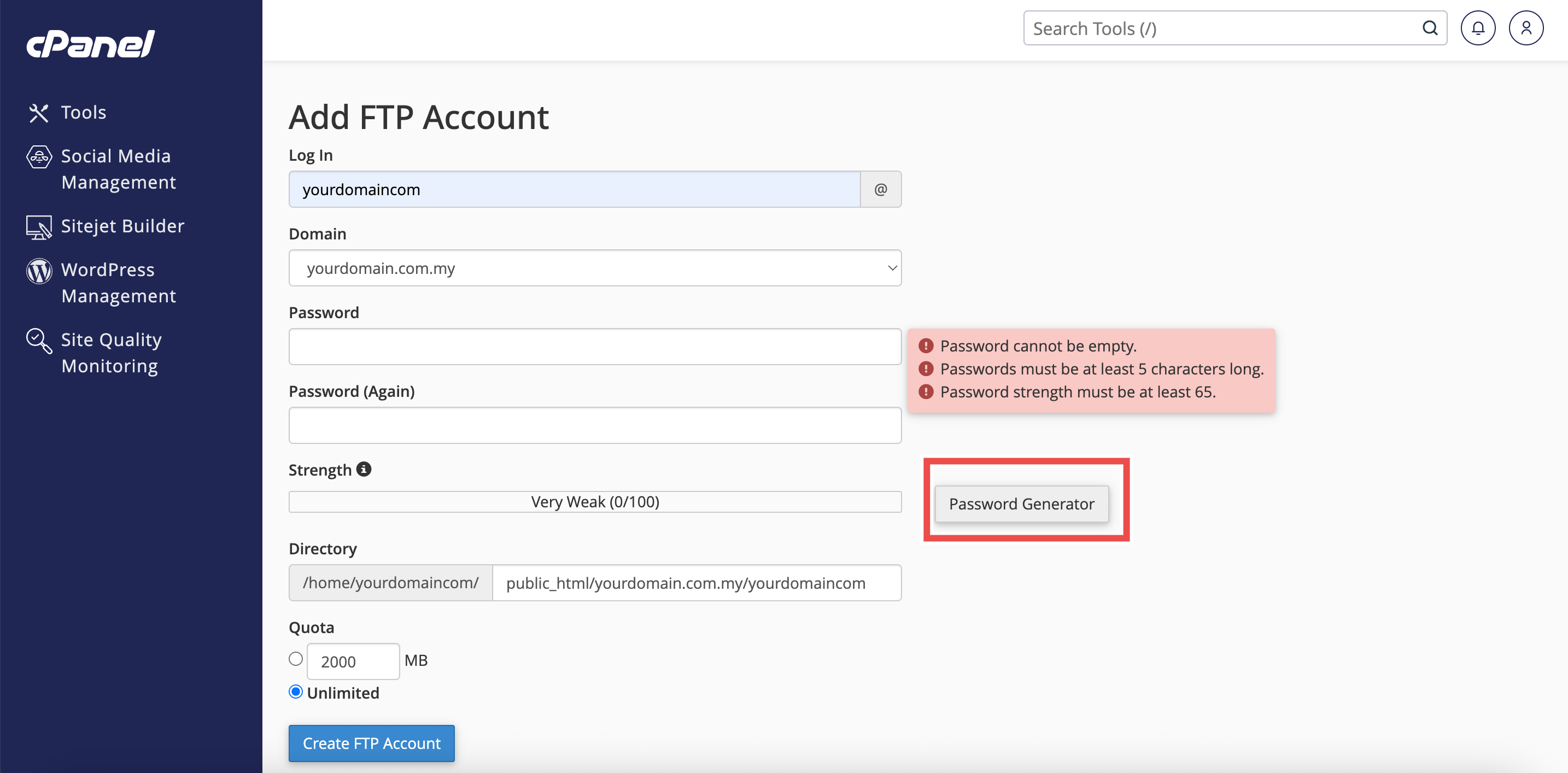This screenshot has width=1568, height=773.
Task: Click the cPanel logo
Action: tap(91, 43)
